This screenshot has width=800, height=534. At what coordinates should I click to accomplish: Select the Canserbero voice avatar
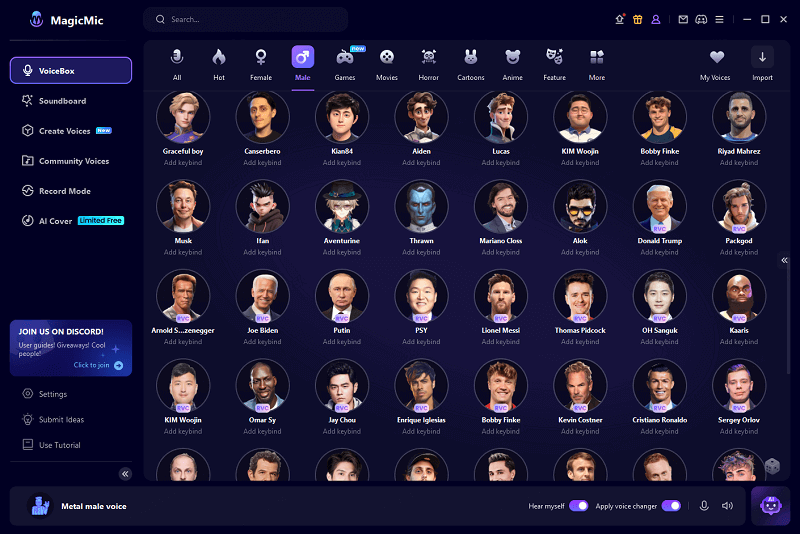(262, 117)
